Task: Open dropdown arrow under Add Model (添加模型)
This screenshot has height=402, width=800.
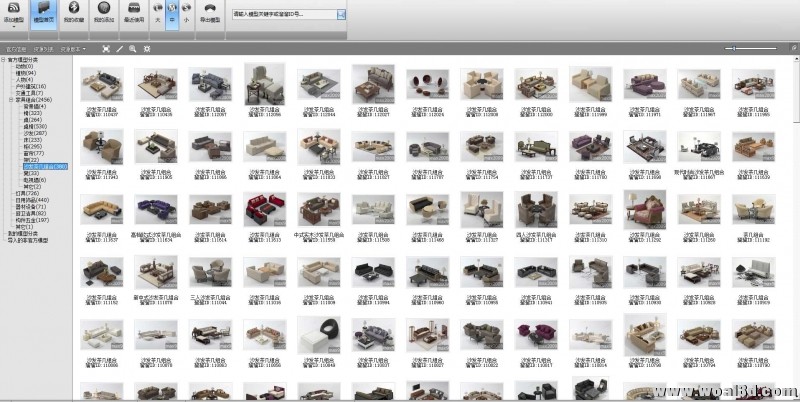Action: 14,26
